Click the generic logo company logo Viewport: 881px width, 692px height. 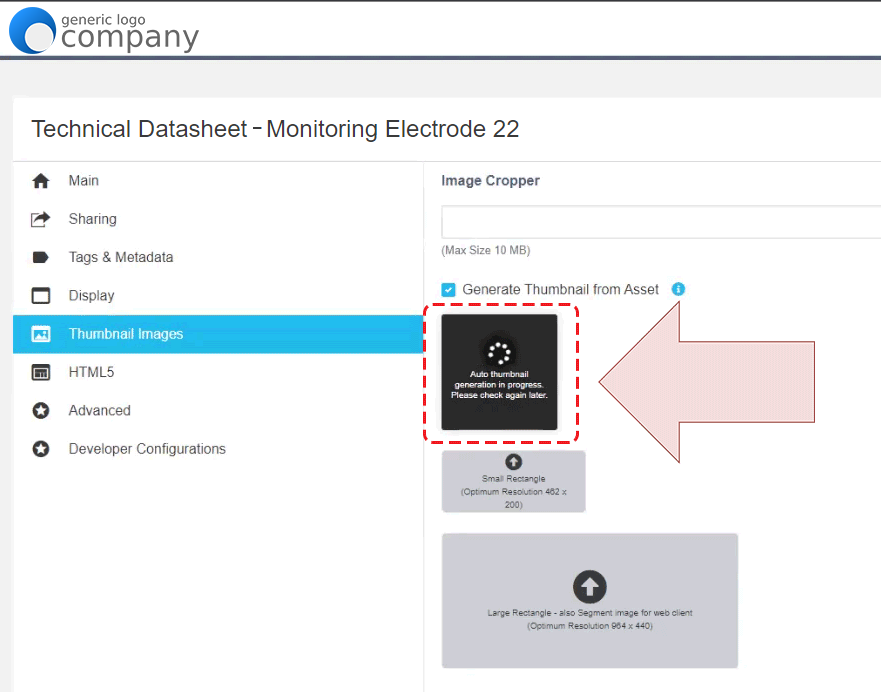(104, 30)
